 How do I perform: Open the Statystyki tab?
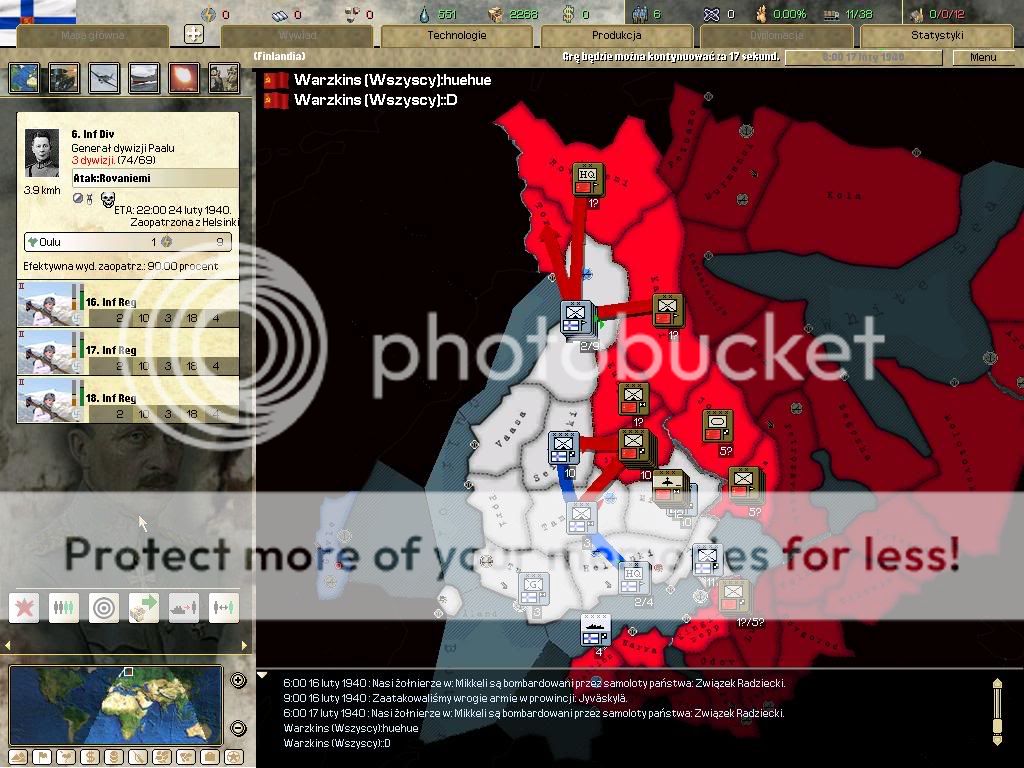click(936, 36)
